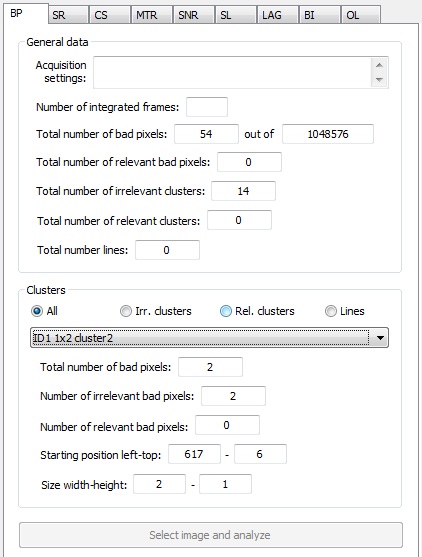Focus the Acquisition settings text area

click(232, 72)
